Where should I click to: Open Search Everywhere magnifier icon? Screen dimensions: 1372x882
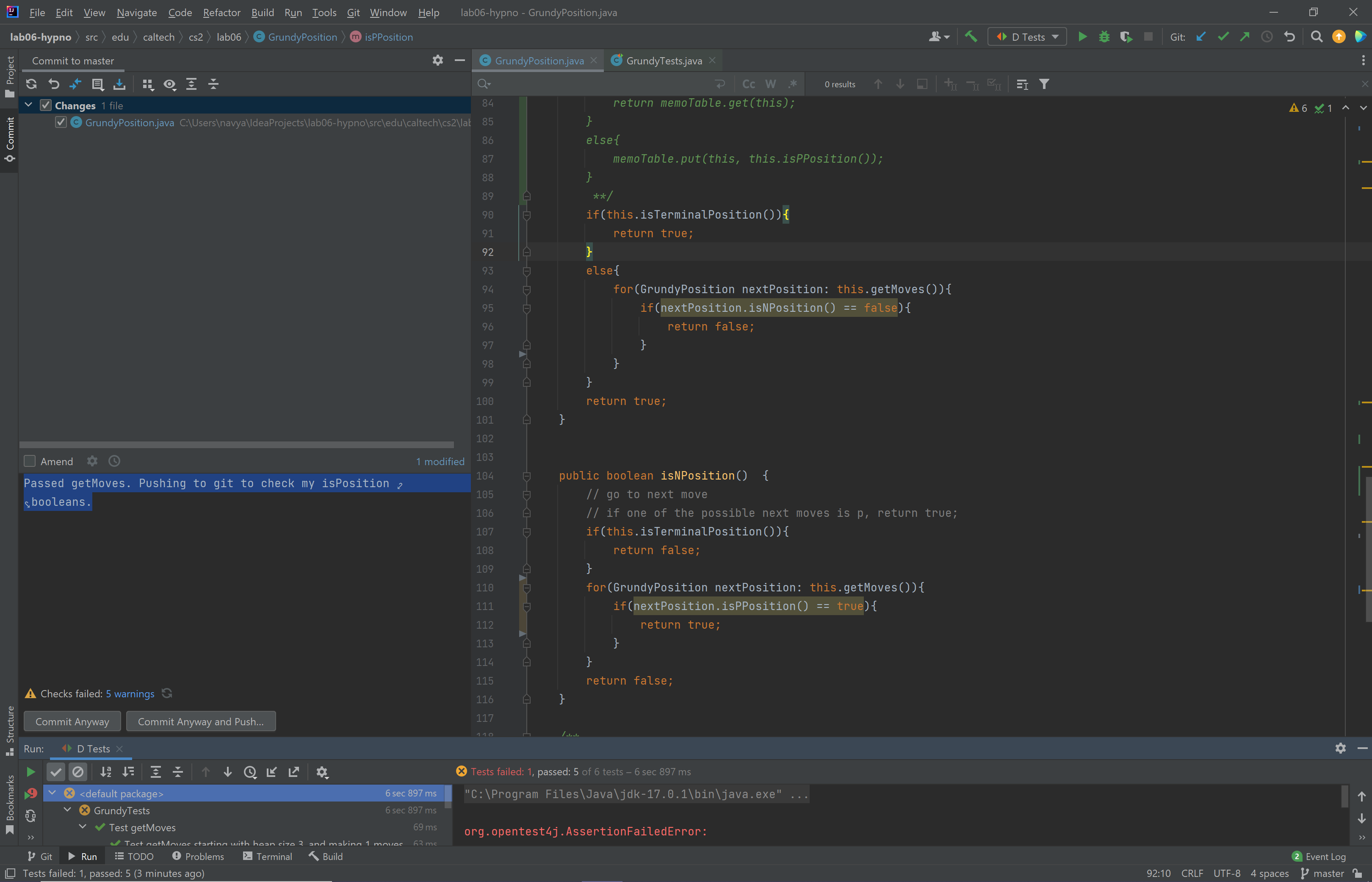tap(1317, 37)
